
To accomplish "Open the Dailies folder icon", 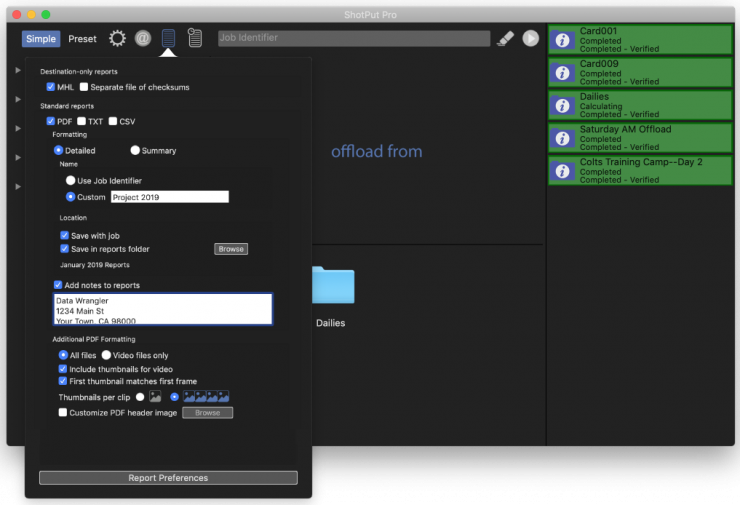I will [330, 287].
